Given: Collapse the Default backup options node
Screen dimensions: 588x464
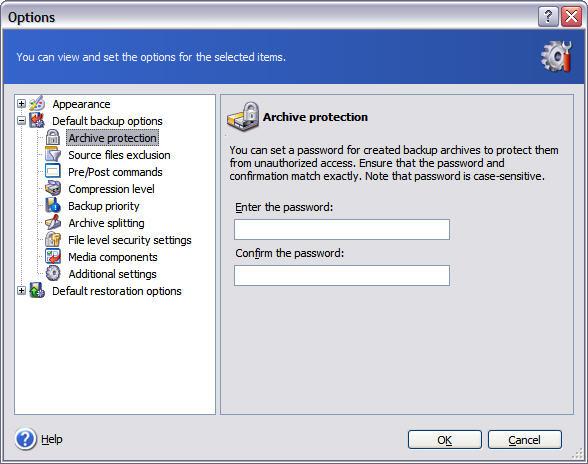Looking at the screenshot, I should [21, 121].
